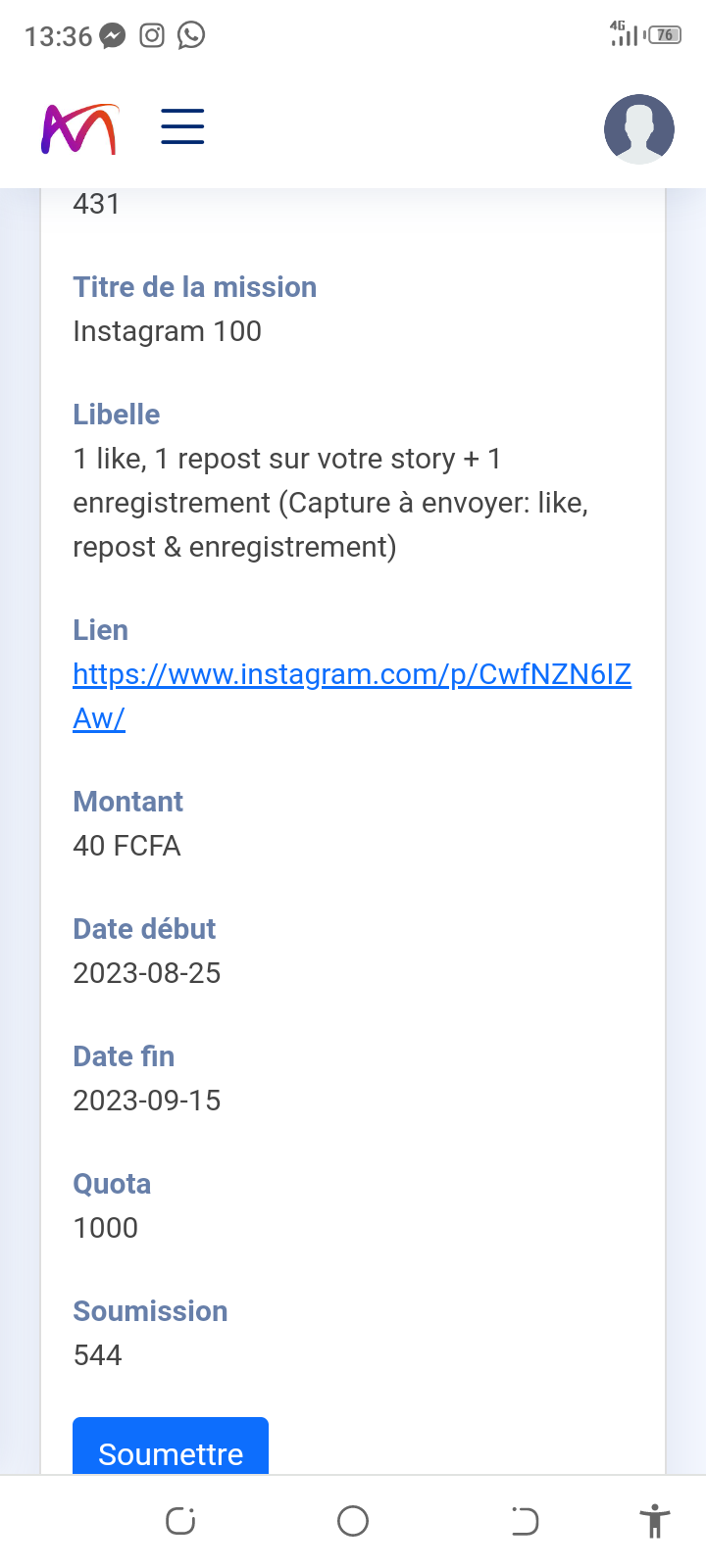
Task: Tap the 'Instagram 100' mission title
Action: 167,331
